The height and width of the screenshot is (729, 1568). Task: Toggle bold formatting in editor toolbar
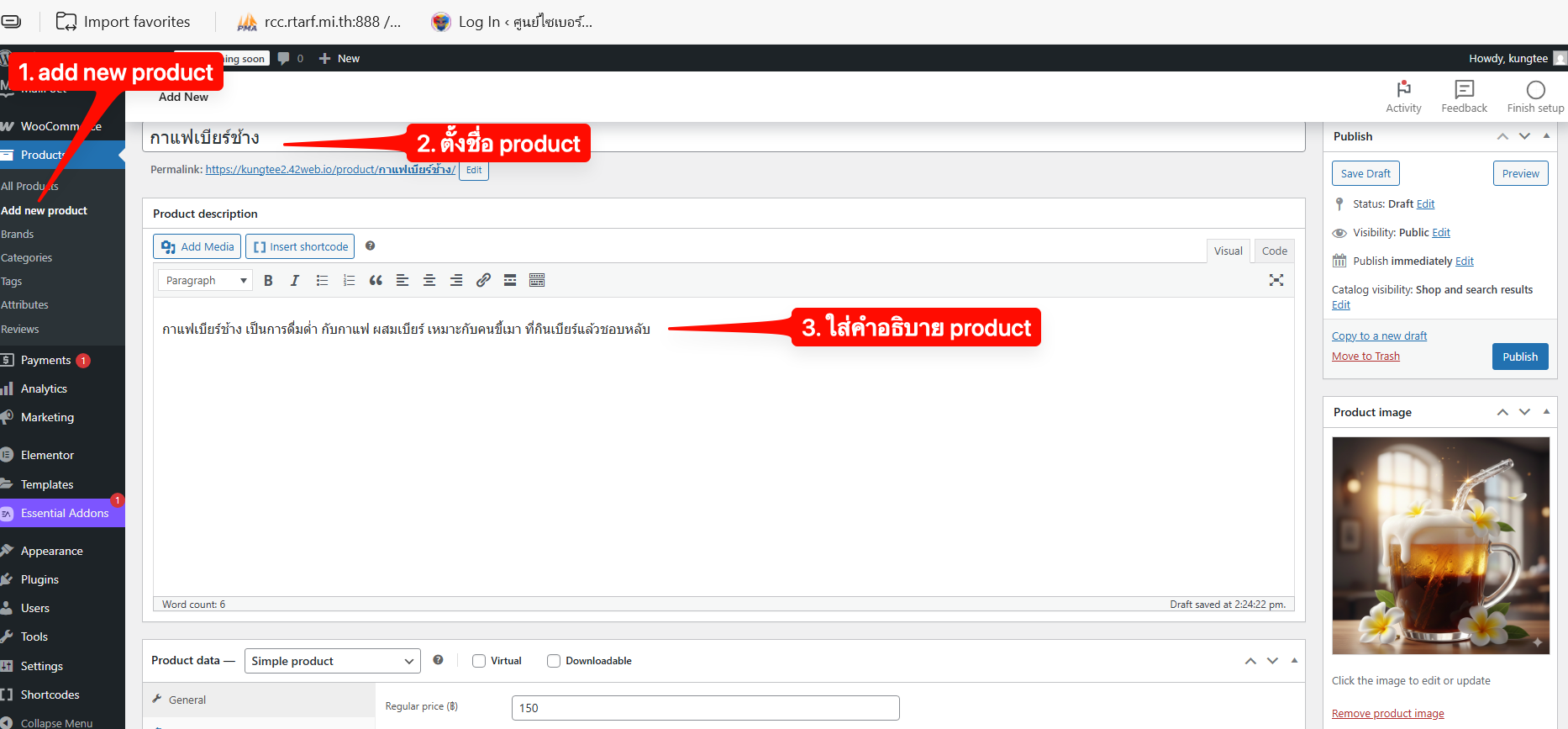point(268,281)
